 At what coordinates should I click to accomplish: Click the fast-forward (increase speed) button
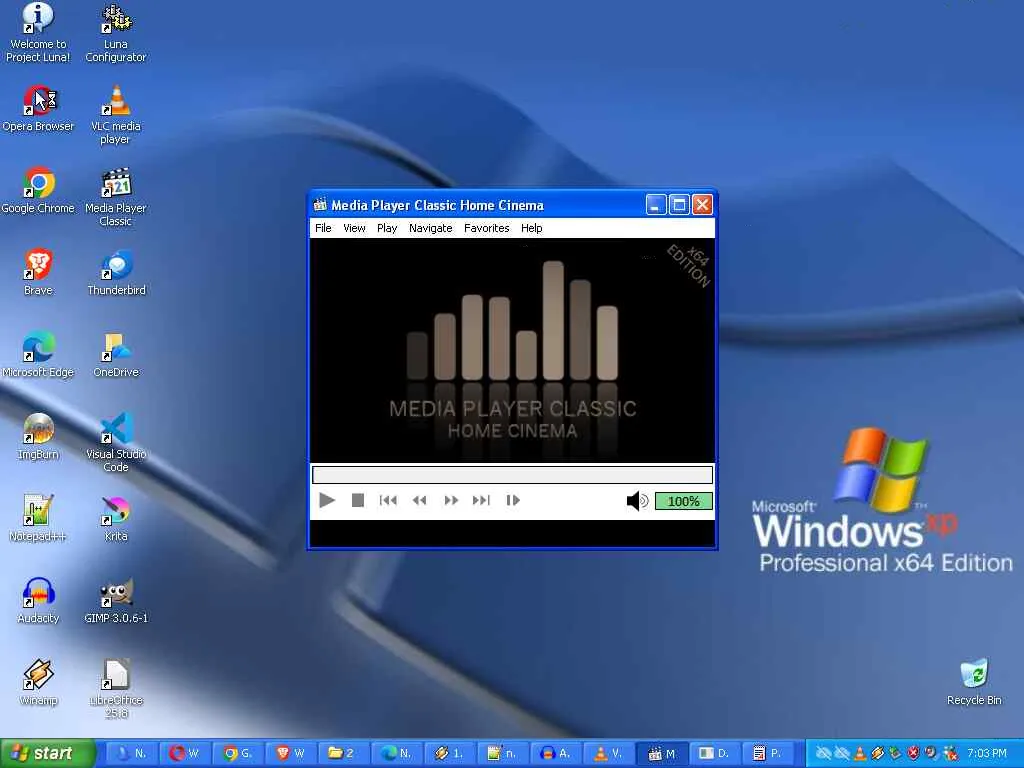(x=451, y=500)
